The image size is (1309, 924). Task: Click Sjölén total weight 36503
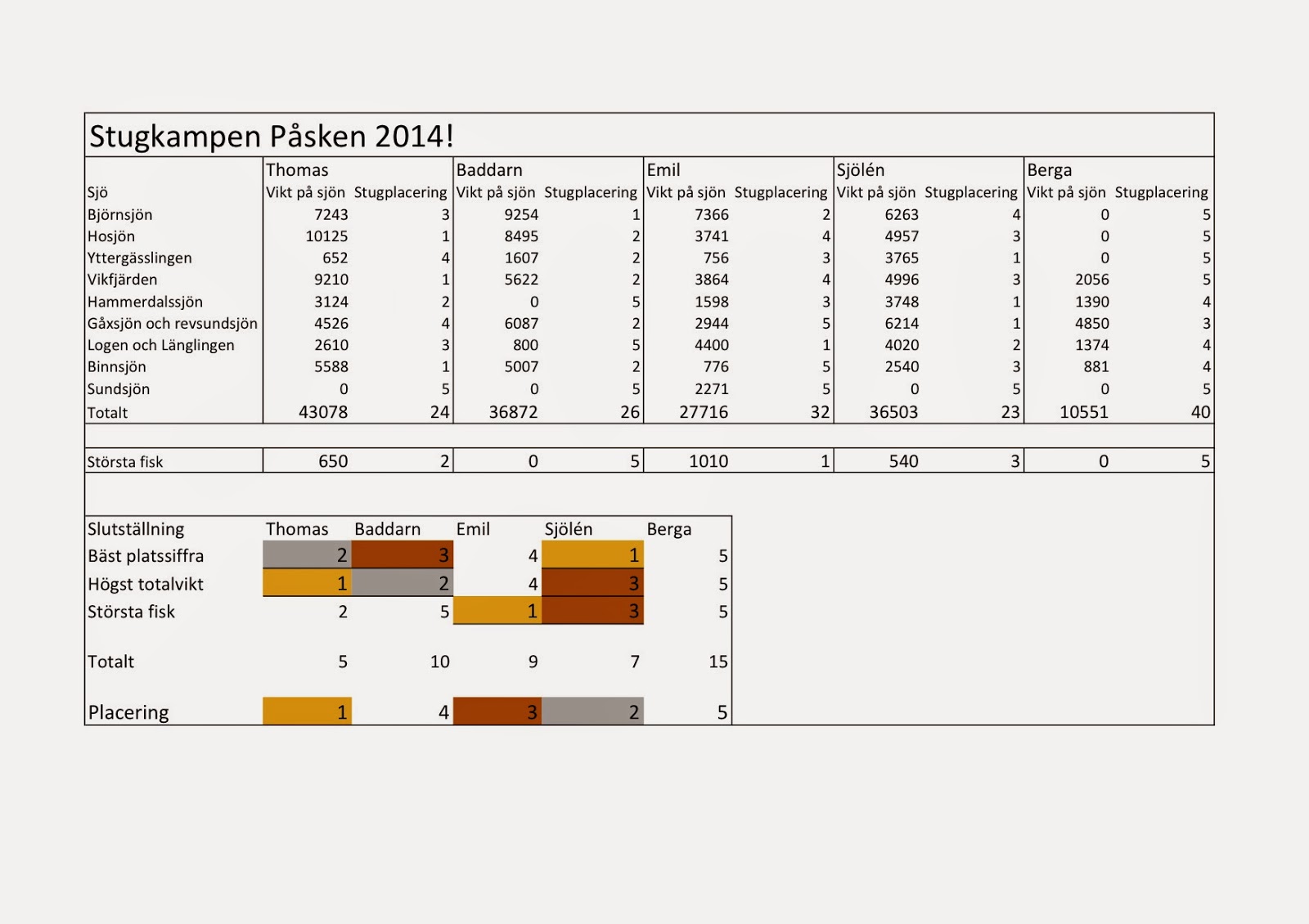pos(893,412)
